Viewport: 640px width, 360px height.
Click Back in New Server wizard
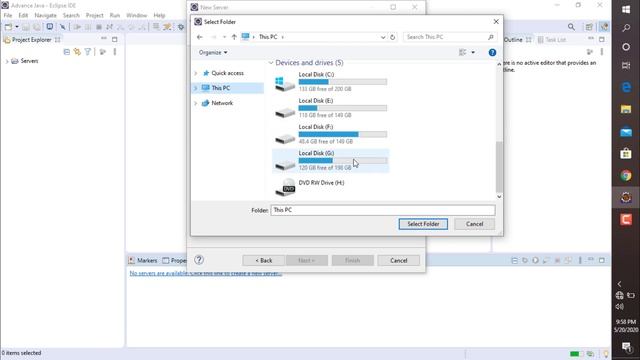[263, 260]
